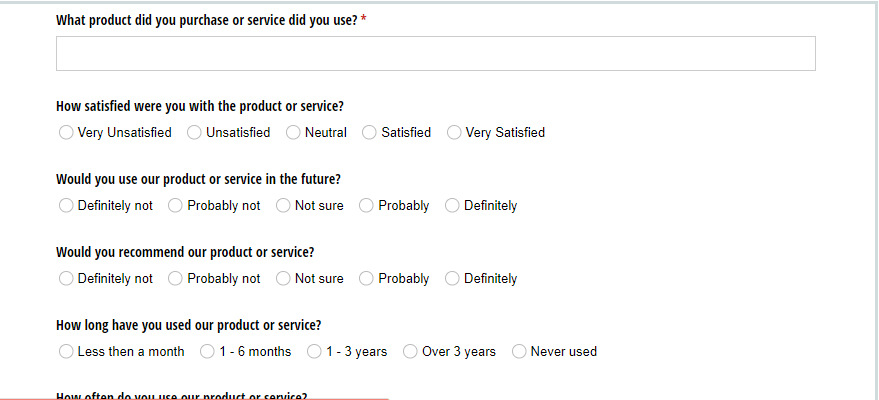
Task: Choose Never used radio button
Action: 519,351
